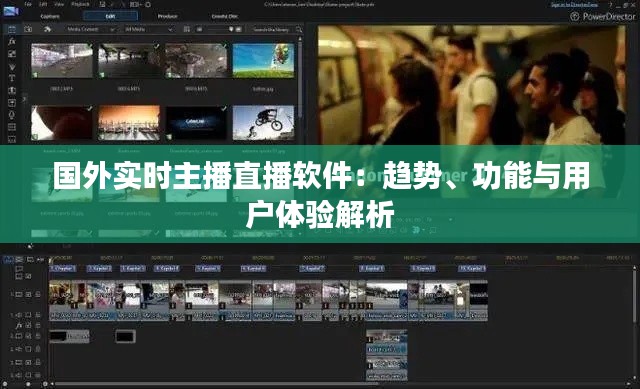Switch to the Produce tab
Screen dimensions: 640x389
coord(167,16)
